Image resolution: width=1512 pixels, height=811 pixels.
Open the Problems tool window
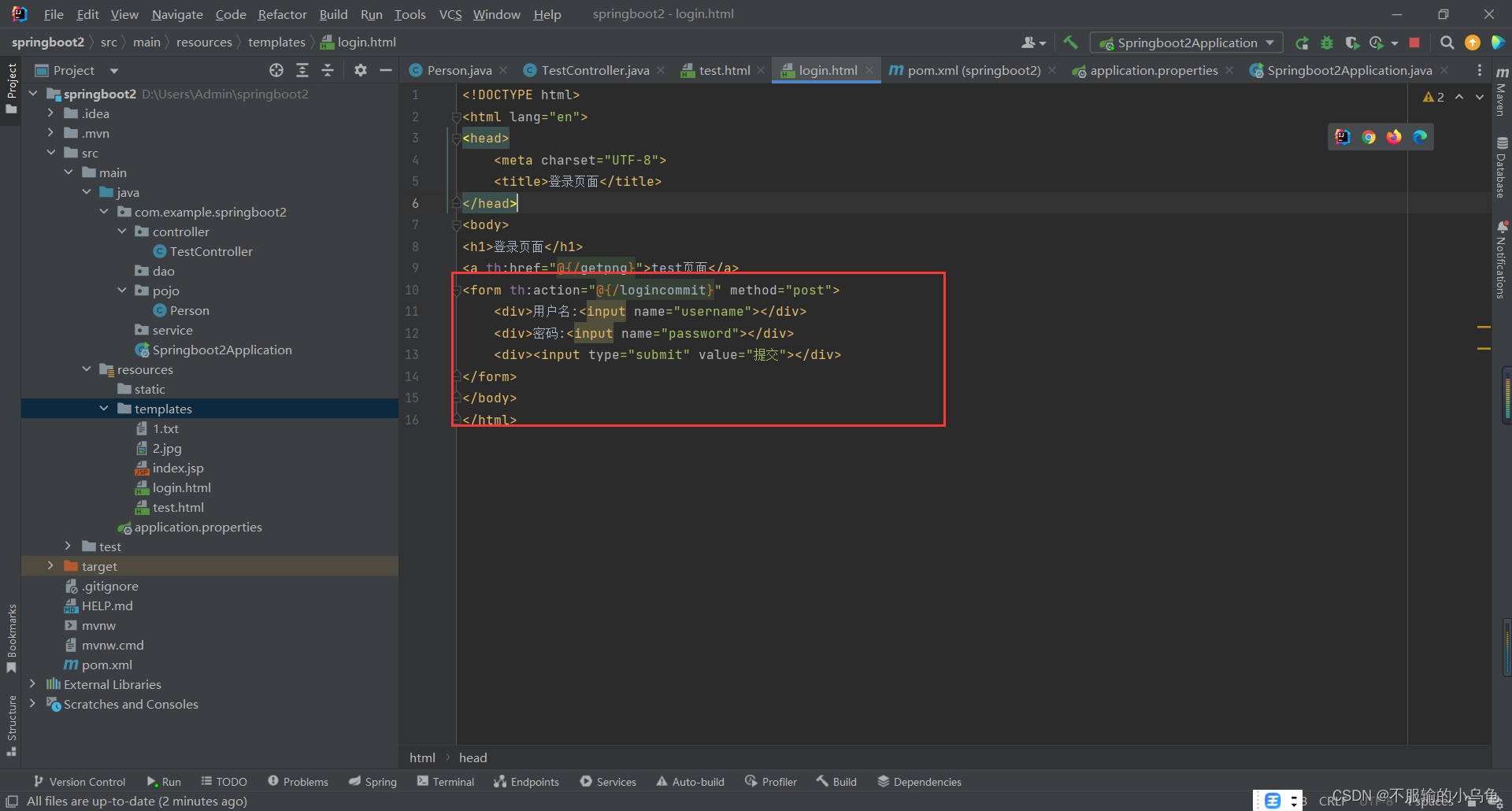coord(298,781)
